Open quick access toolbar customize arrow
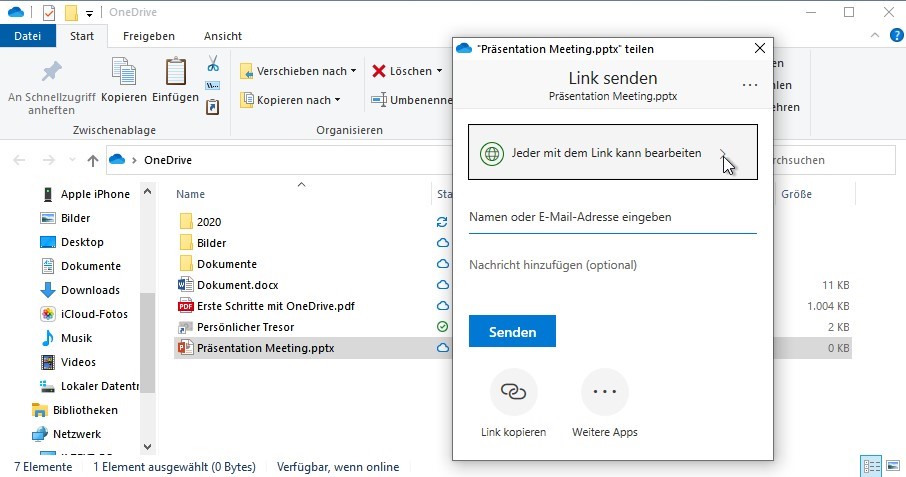The image size is (906, 477). (x=90, y=13)
